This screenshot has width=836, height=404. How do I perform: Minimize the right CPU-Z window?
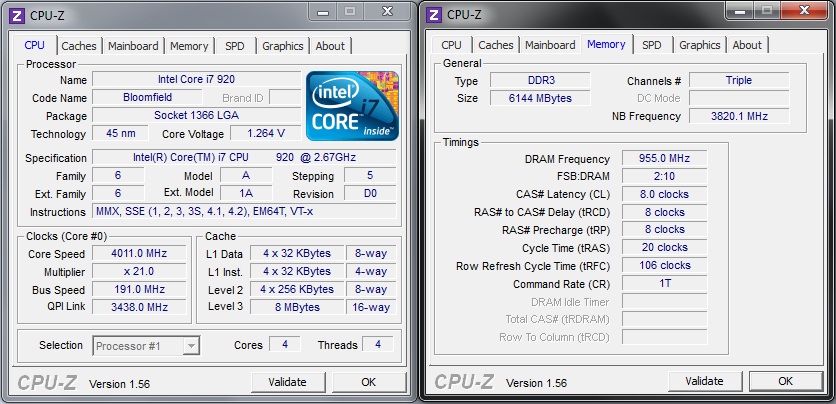pos(740,11)
